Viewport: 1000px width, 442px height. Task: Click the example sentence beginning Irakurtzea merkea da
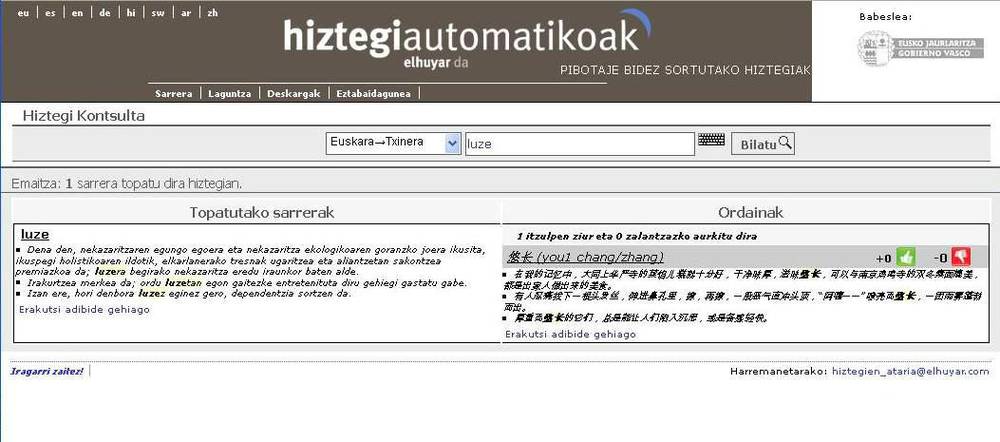tap(247, 283)
